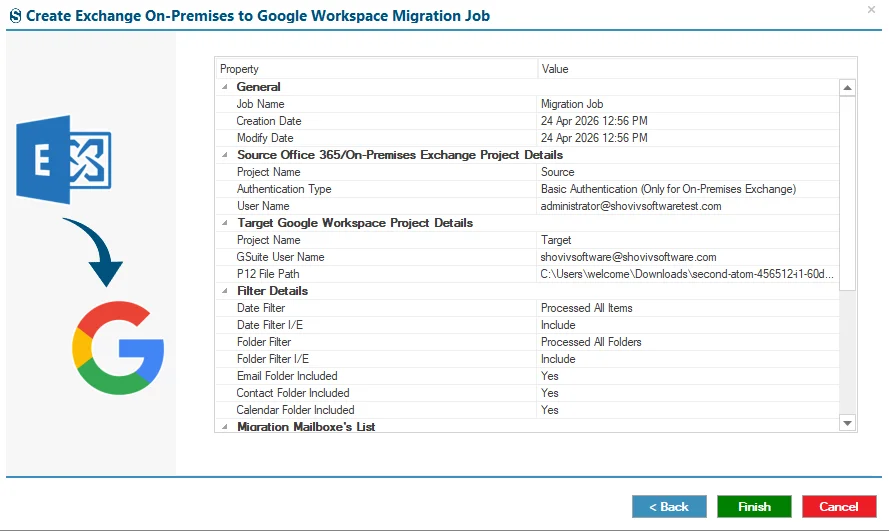889x531 pixels.
Task: Collapse Target Google Workspace Project Details section
Action: (225, 223)
